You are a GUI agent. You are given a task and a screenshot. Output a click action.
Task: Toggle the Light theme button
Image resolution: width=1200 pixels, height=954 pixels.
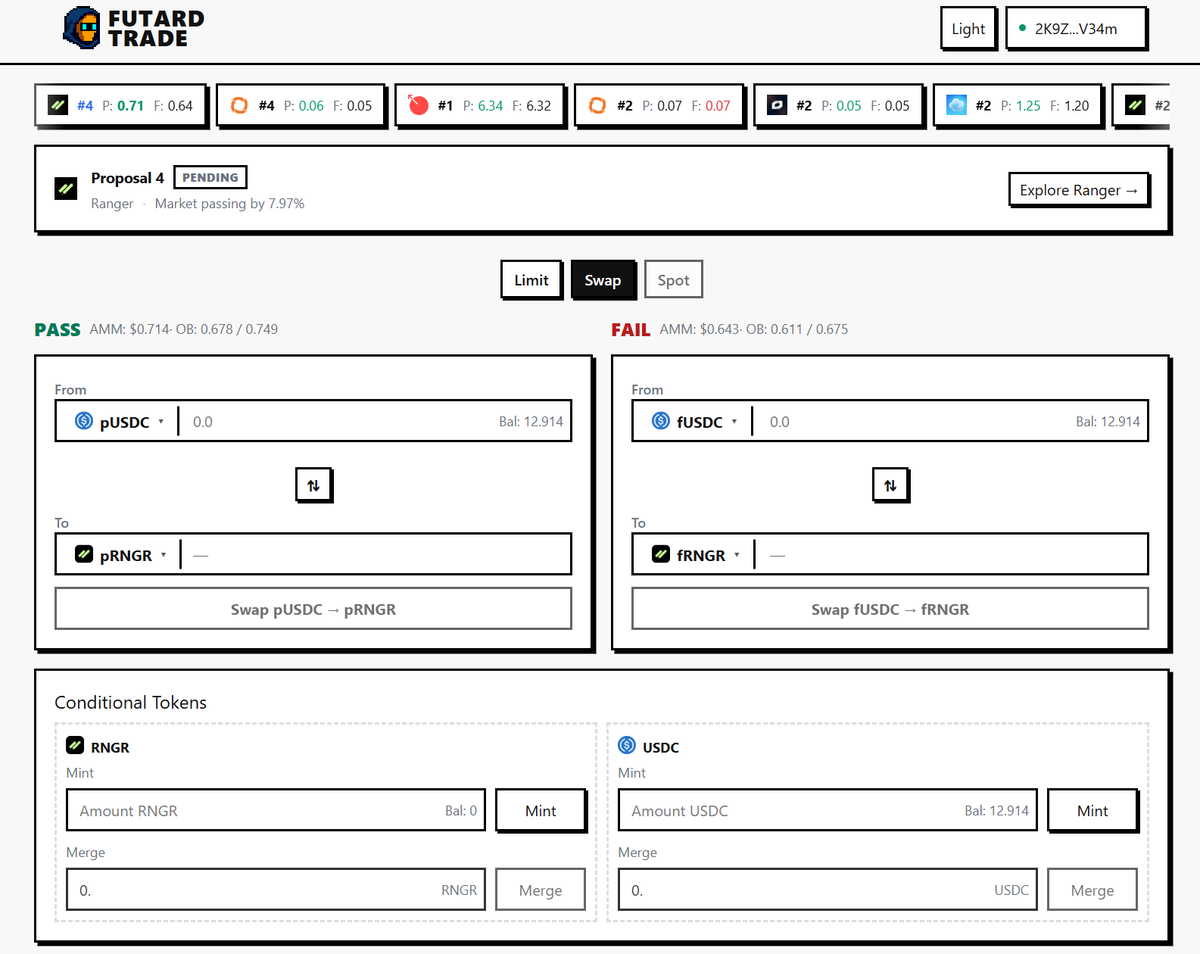click(x=968, y=29)
